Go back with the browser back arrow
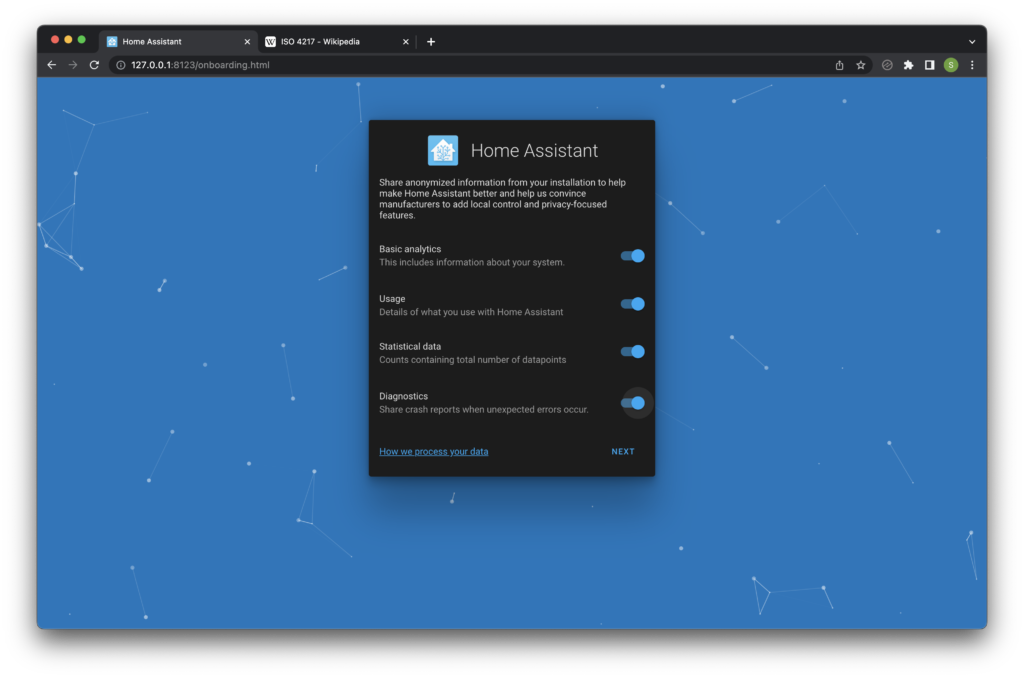1024x678 pixels. tap(52, 65)
